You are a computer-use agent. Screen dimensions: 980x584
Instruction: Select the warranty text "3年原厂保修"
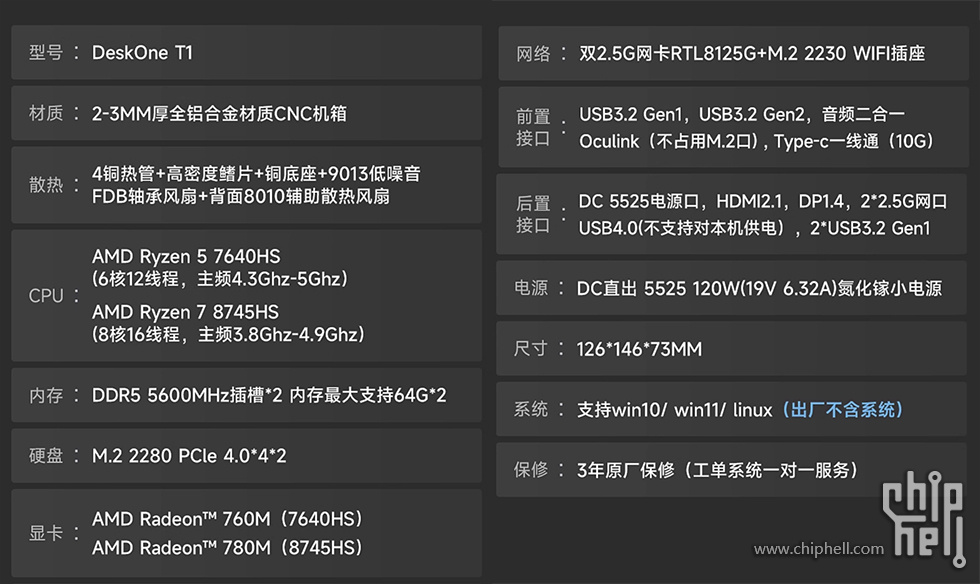626,470
